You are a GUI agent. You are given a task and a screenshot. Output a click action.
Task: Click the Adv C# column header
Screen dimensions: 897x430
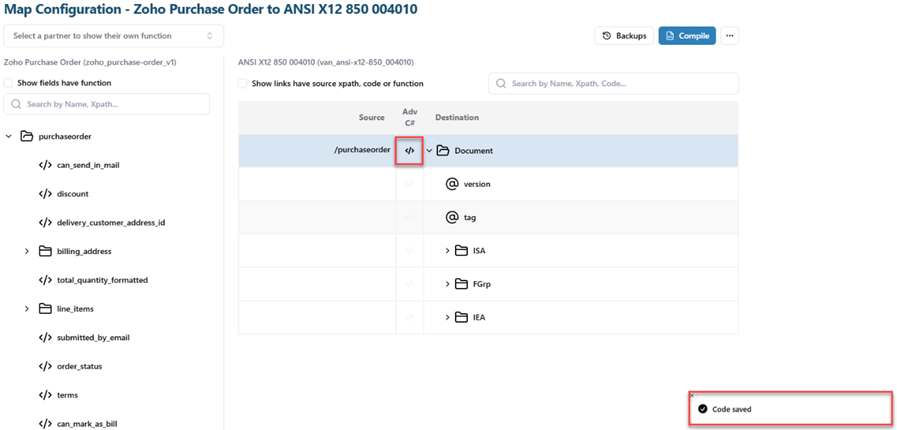tap(410, 117)
